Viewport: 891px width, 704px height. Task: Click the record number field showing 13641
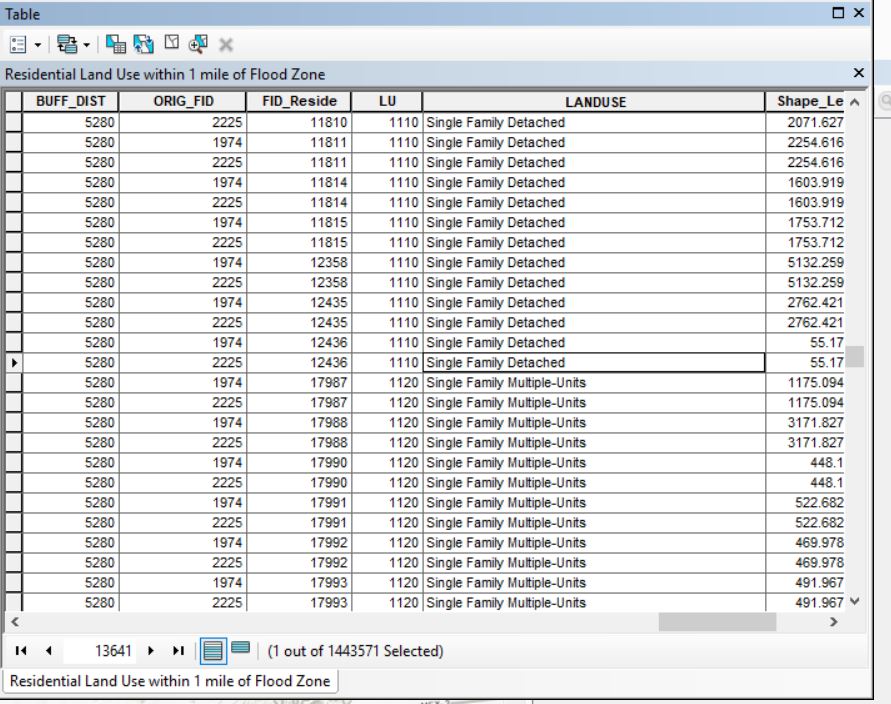(x=99, y=651)
